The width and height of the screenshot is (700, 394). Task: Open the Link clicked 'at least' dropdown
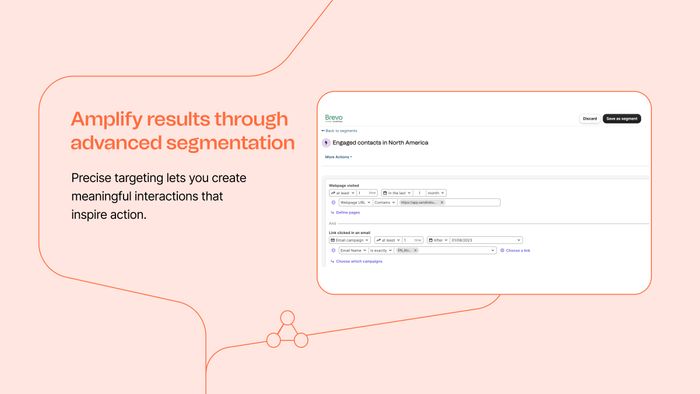coord(388,240)
